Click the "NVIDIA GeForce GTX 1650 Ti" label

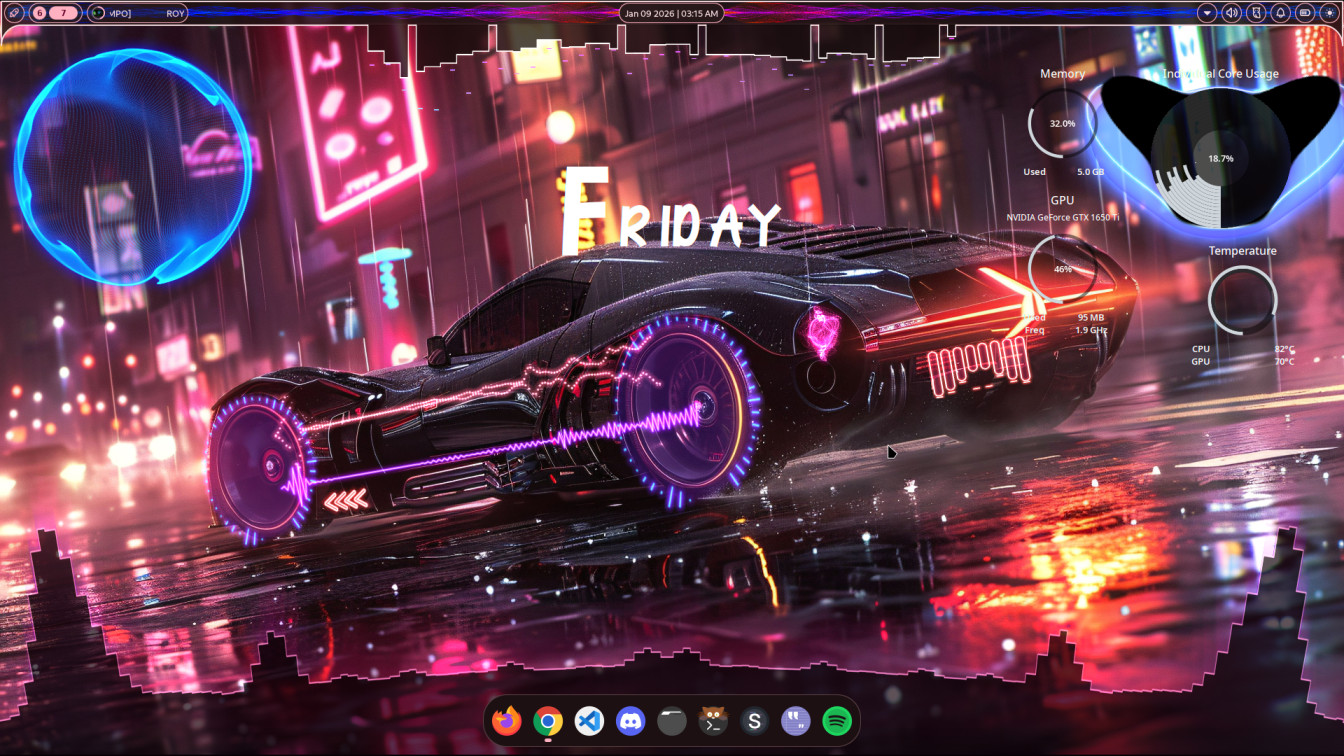(1062, 217)
